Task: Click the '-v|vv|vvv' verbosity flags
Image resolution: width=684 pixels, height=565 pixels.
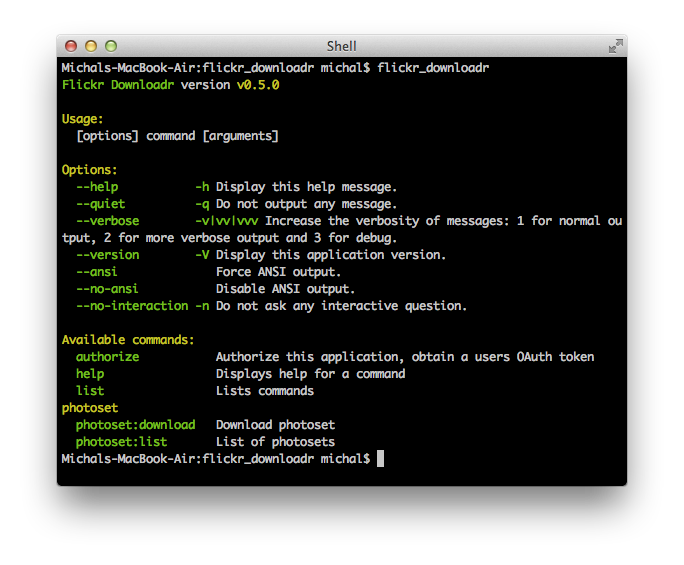Action: click(x=226, y=221)
